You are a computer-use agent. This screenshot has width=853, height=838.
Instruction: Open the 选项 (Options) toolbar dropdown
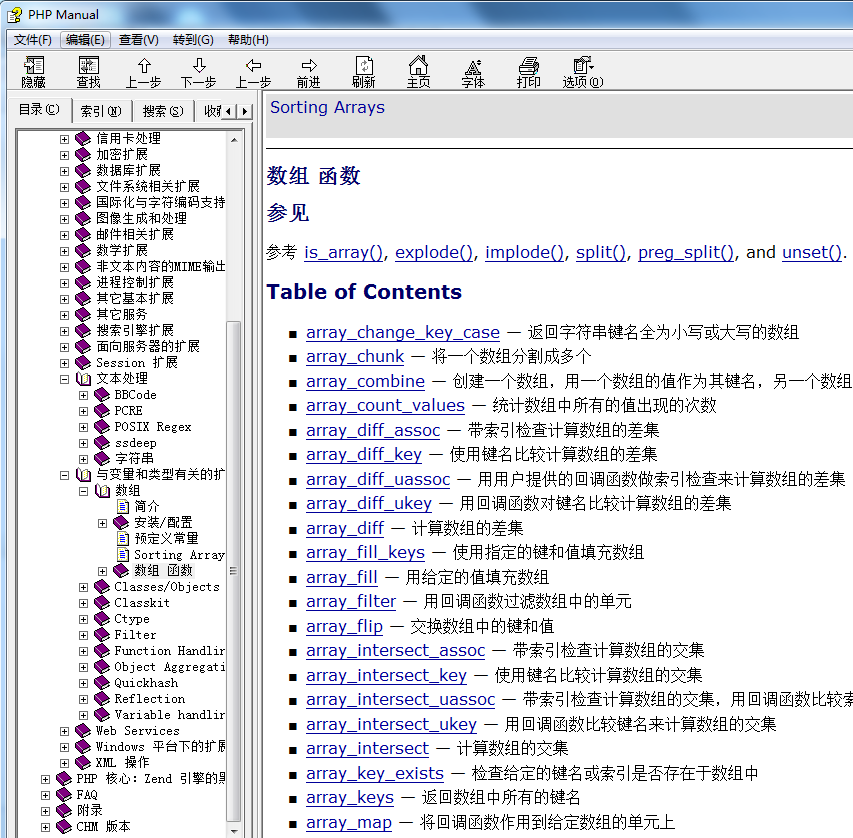tap(583, 72)
